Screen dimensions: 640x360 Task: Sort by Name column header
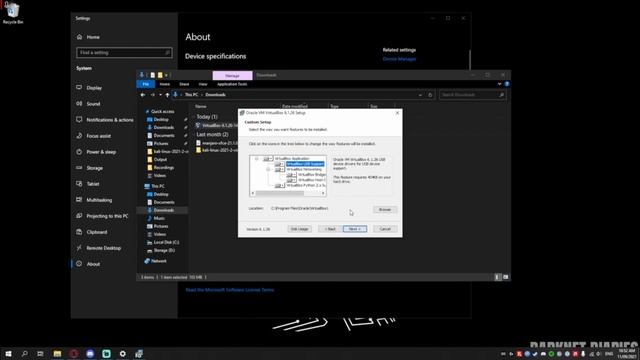pyautogui.click(x=200, y=107)
